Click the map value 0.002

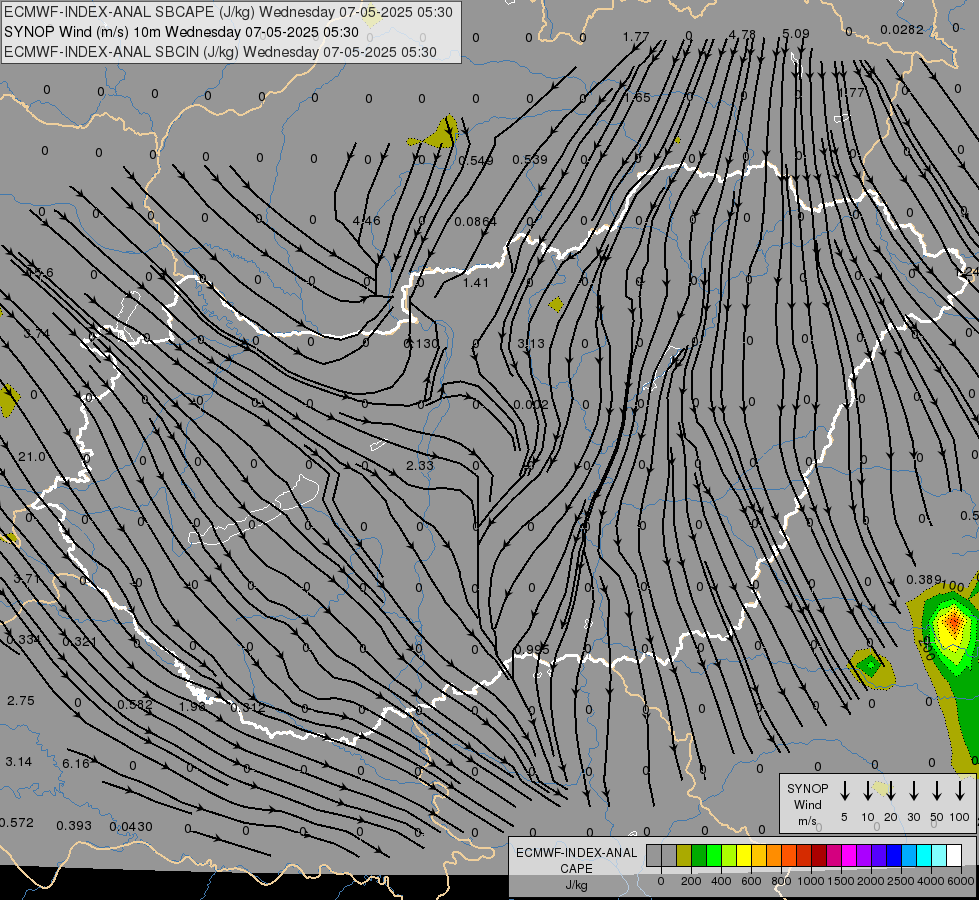(x=531, y=405)
